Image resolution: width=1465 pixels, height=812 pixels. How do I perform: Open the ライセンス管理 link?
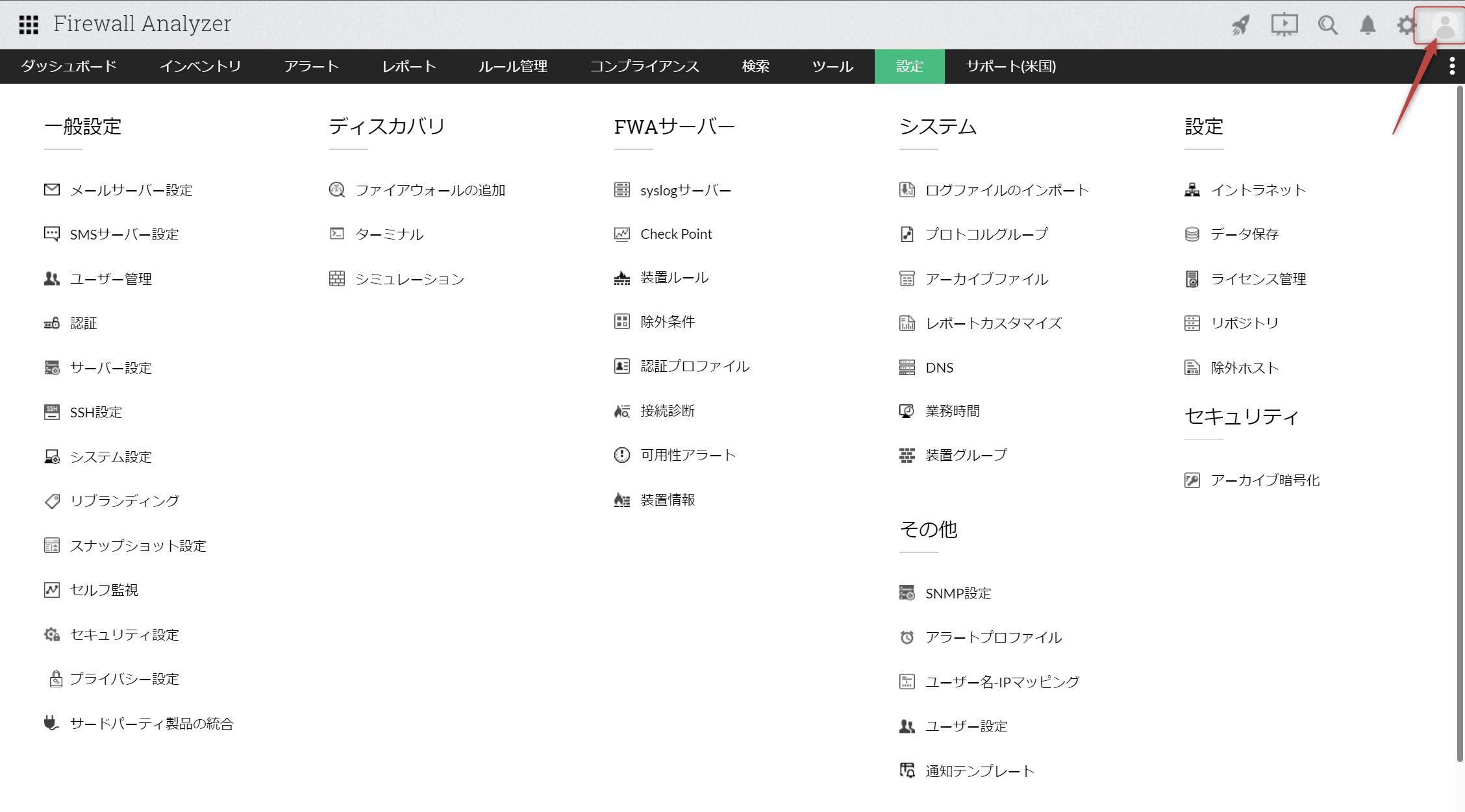pyautogui.click(x=1258, y=279)
